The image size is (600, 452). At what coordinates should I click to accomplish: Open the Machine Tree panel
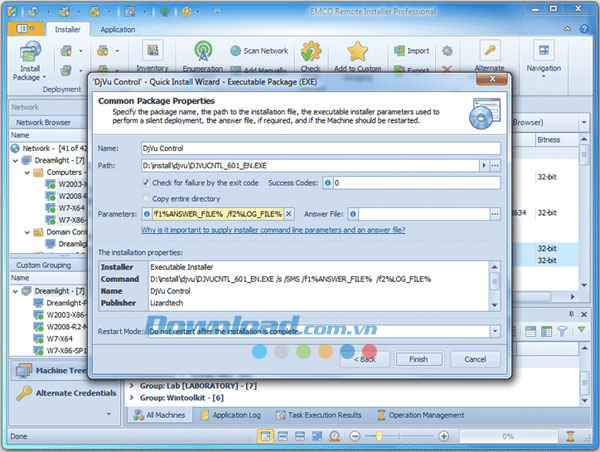click(50, 370)
